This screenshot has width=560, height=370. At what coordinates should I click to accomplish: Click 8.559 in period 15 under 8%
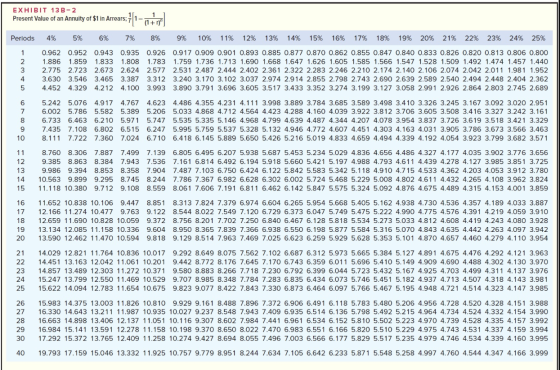[x=156, y=188]
